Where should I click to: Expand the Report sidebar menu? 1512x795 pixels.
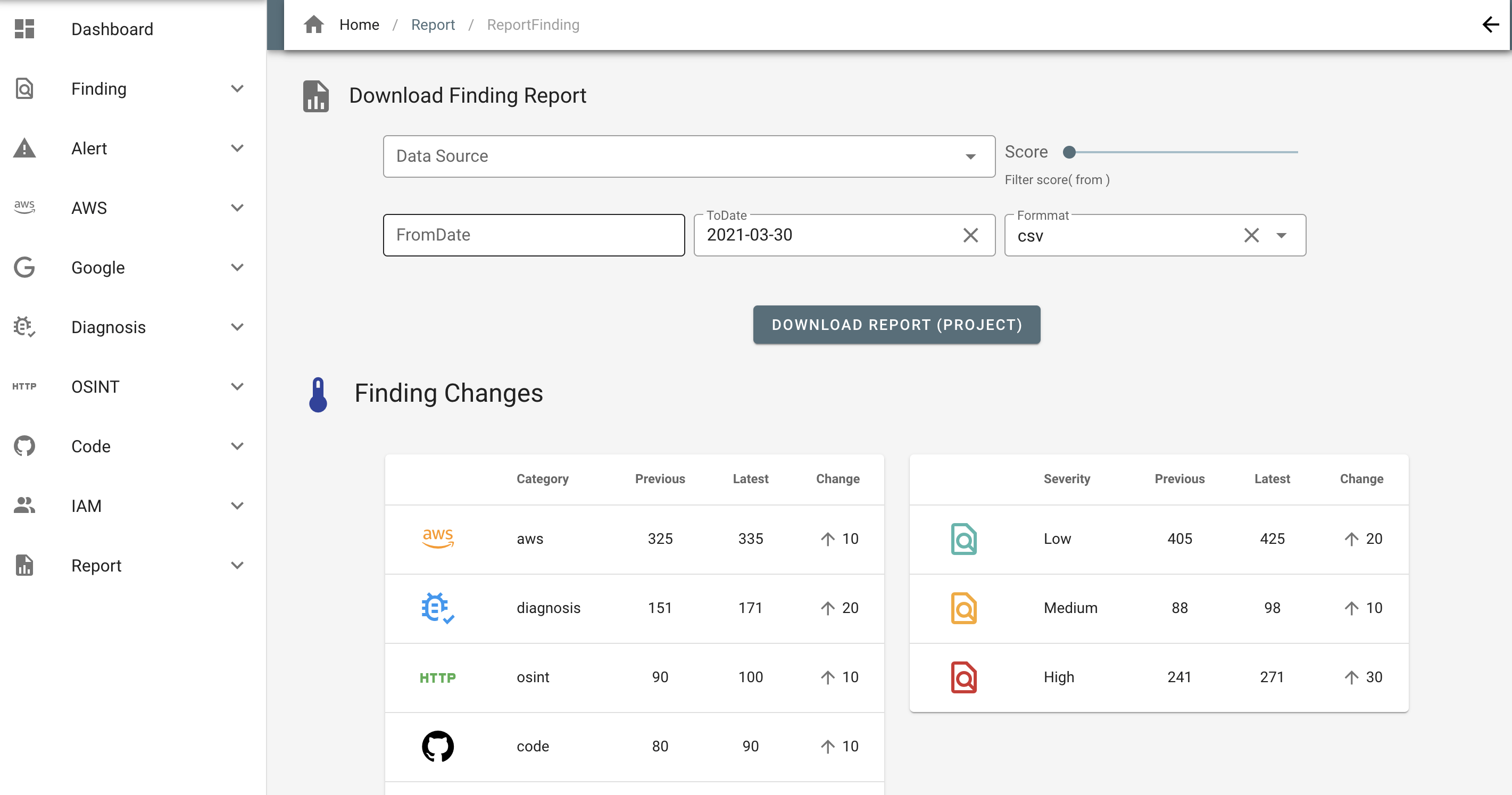point(237,565)
